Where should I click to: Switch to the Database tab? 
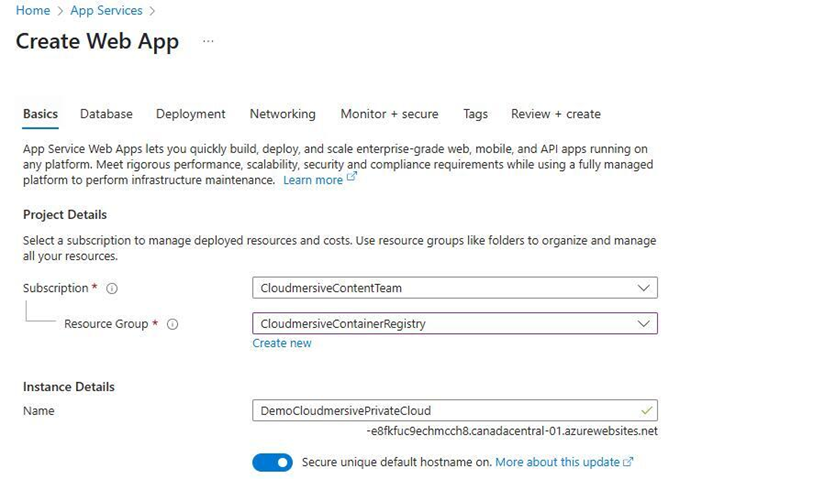coord(106,114)
